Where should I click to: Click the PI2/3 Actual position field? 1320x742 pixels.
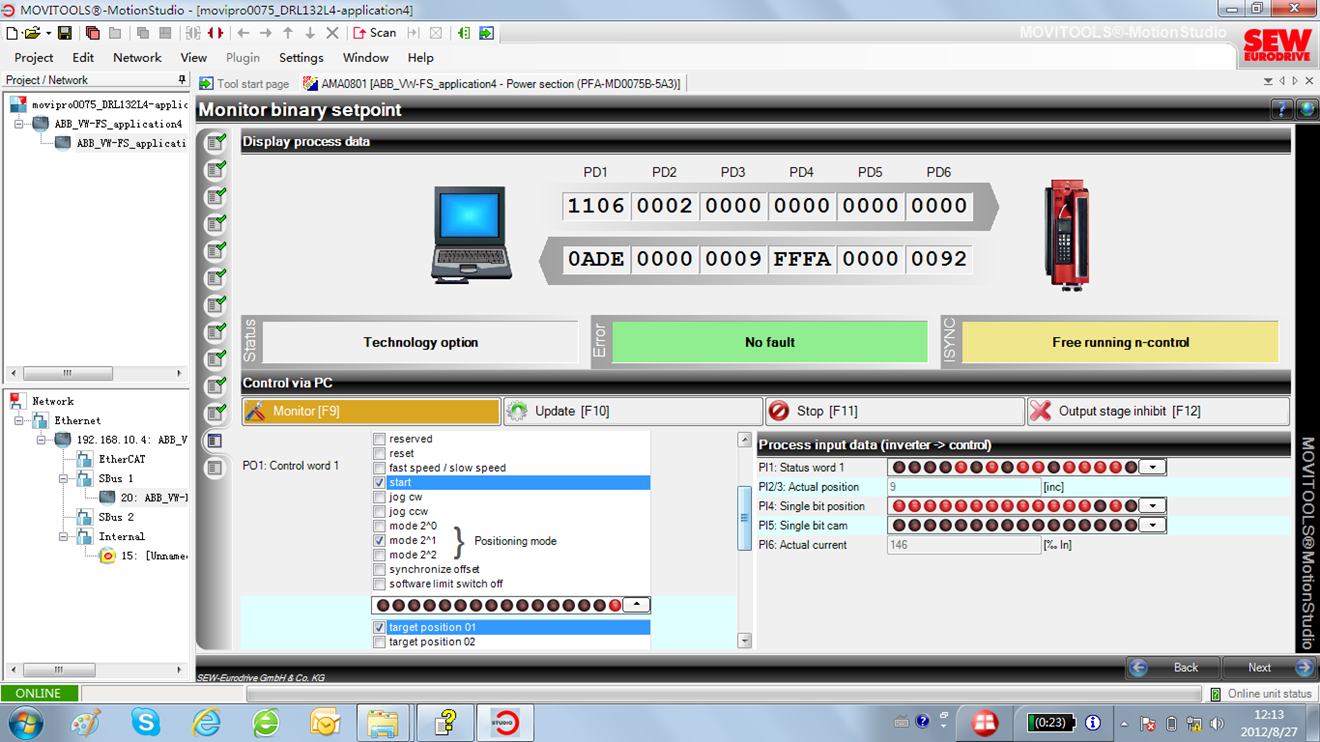pyautogui.click(x=963, y=487)
